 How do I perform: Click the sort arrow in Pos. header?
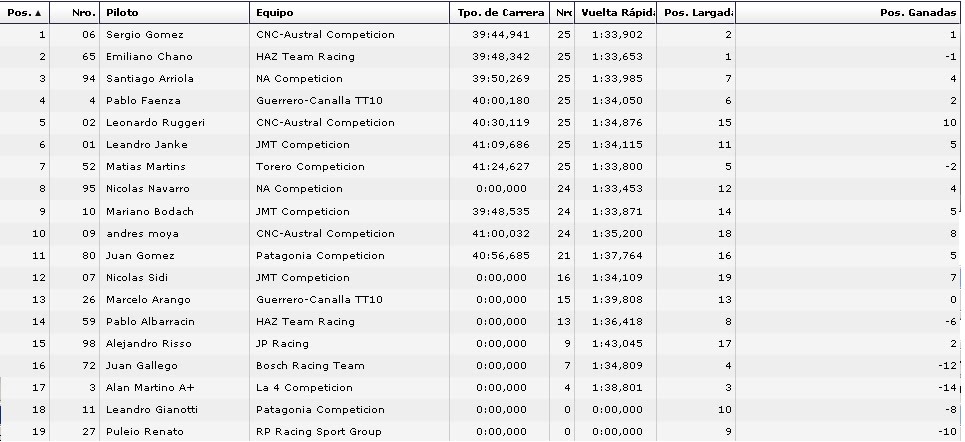[39, 13]
